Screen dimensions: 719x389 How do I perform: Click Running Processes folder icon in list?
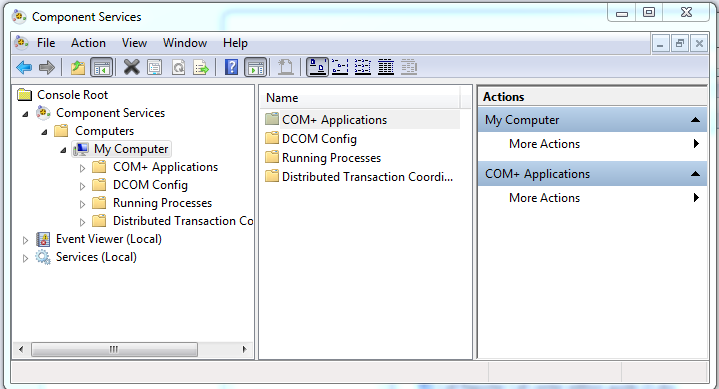tap(272, 157)
